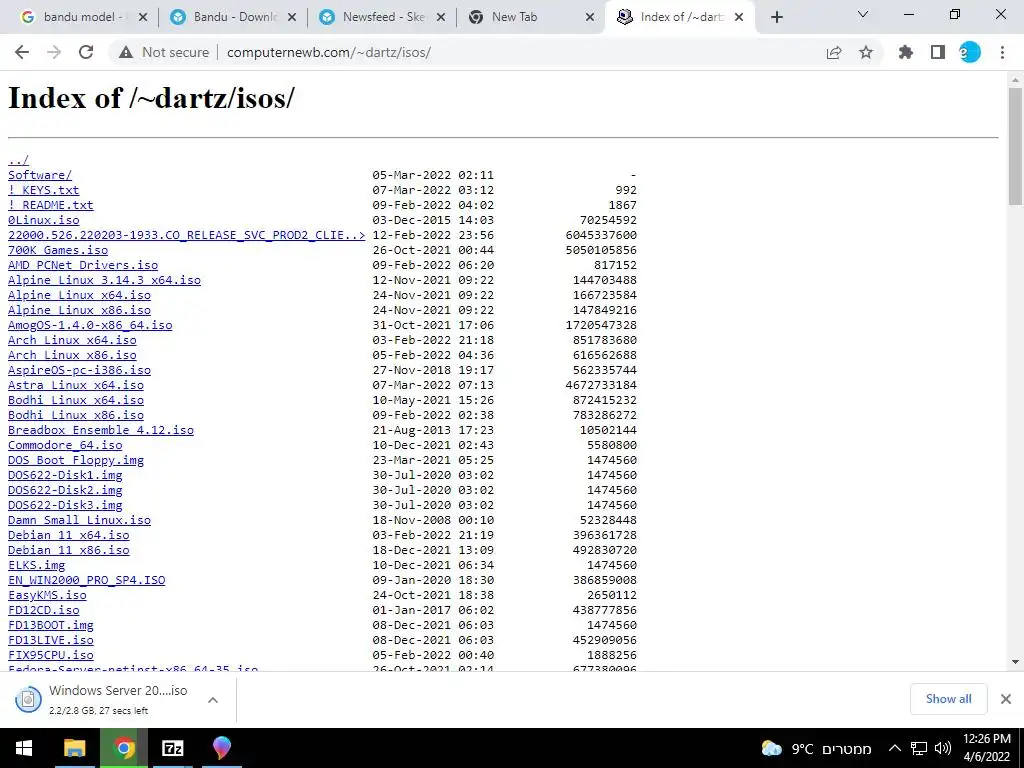
Task: Close the New Tab tab
Action: tap(590, 17)
